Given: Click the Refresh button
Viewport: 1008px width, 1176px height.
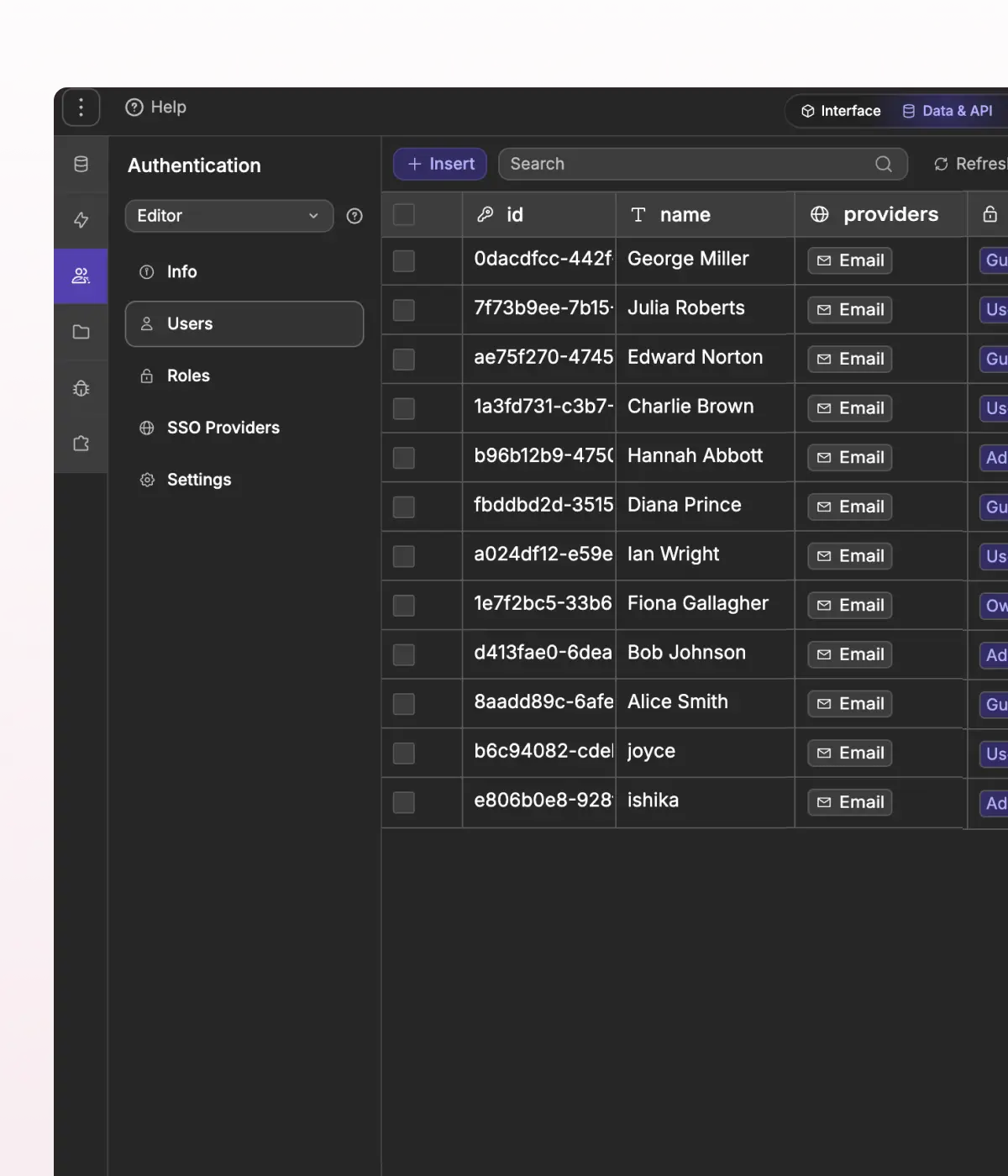Looking at the screenshot, I should 969,164.
